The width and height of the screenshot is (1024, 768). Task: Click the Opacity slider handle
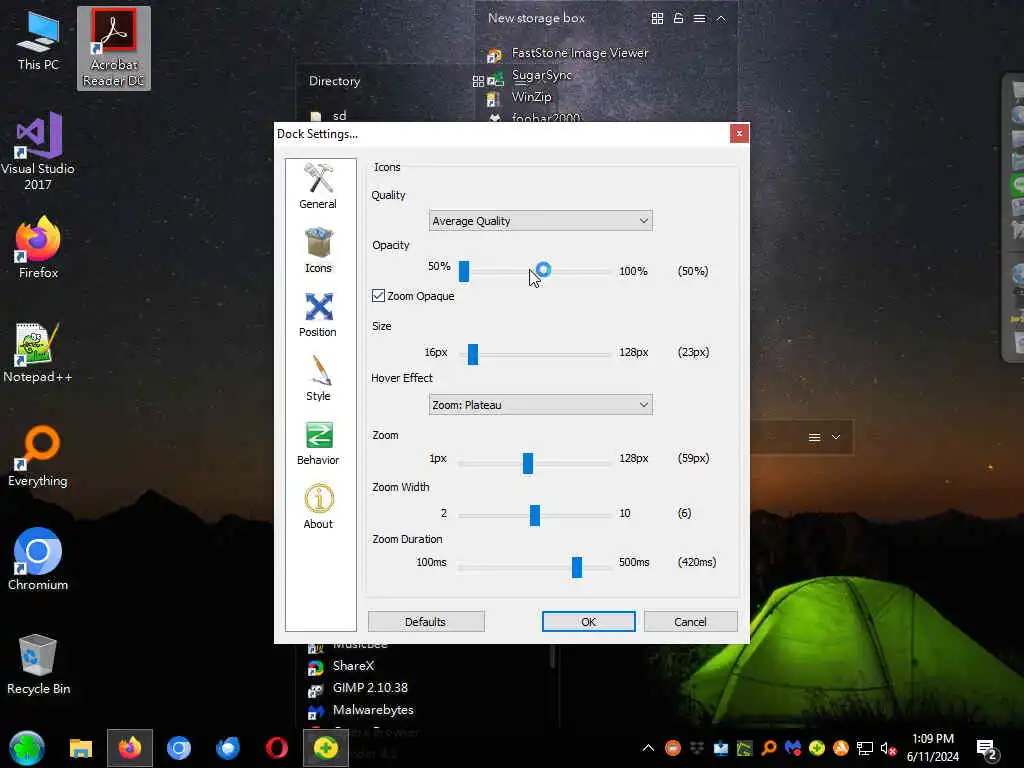pos(464,271)
